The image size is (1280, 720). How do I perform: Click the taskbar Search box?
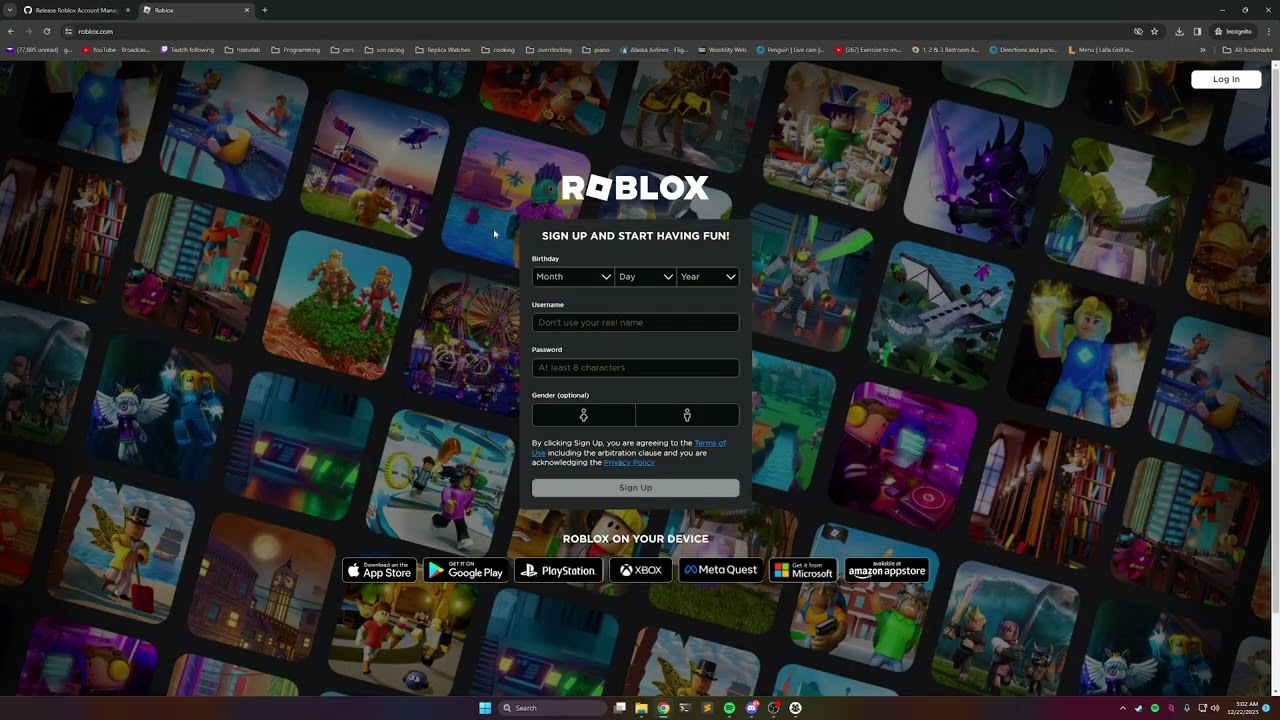(x=553, y=708)
